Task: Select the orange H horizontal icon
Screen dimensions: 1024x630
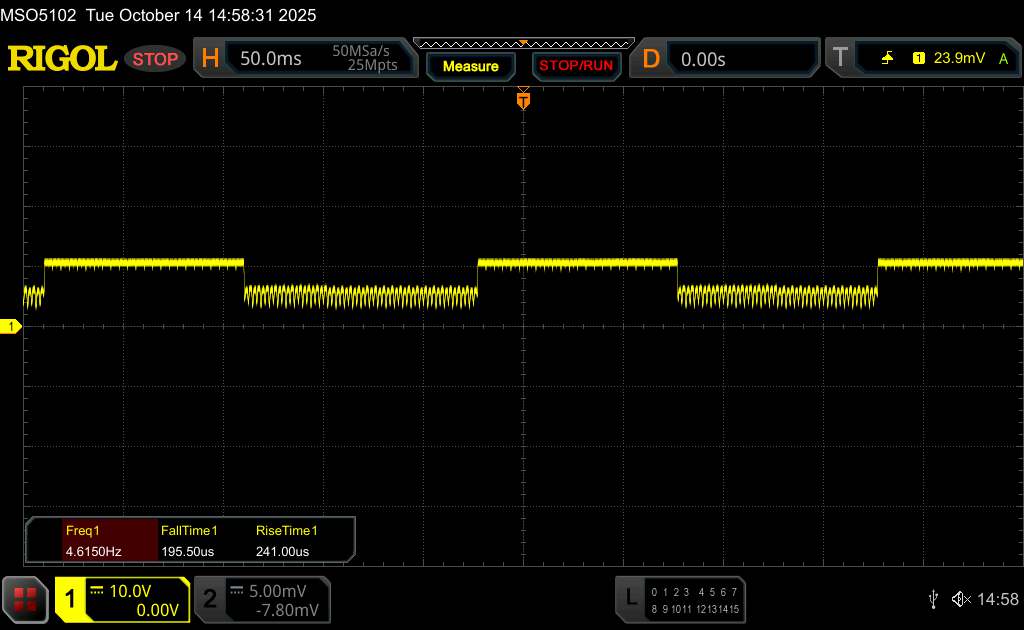Action: click(x=210, y=59)
